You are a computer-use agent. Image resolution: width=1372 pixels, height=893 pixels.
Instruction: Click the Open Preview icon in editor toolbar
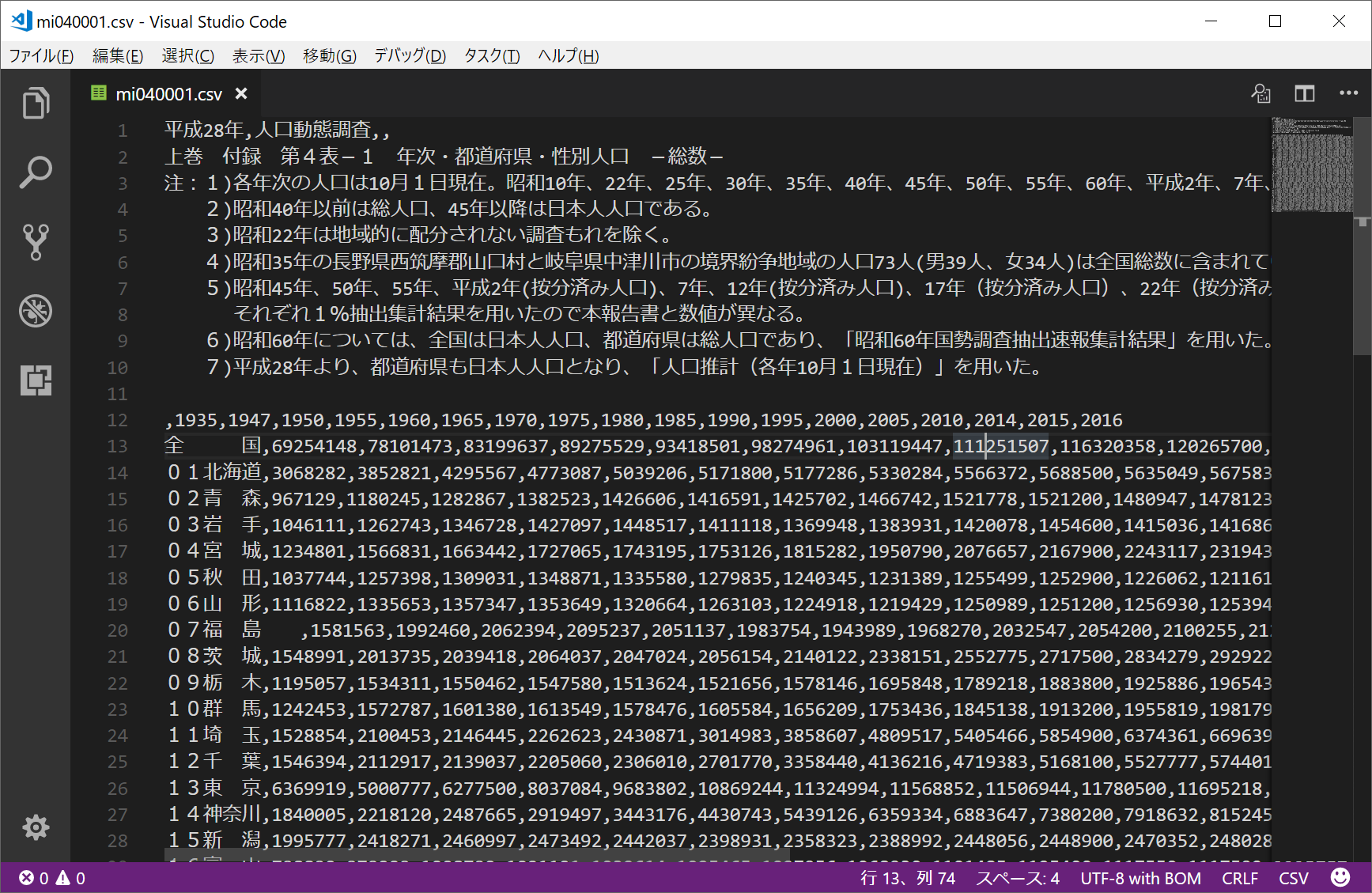(x=1261, y=93)
